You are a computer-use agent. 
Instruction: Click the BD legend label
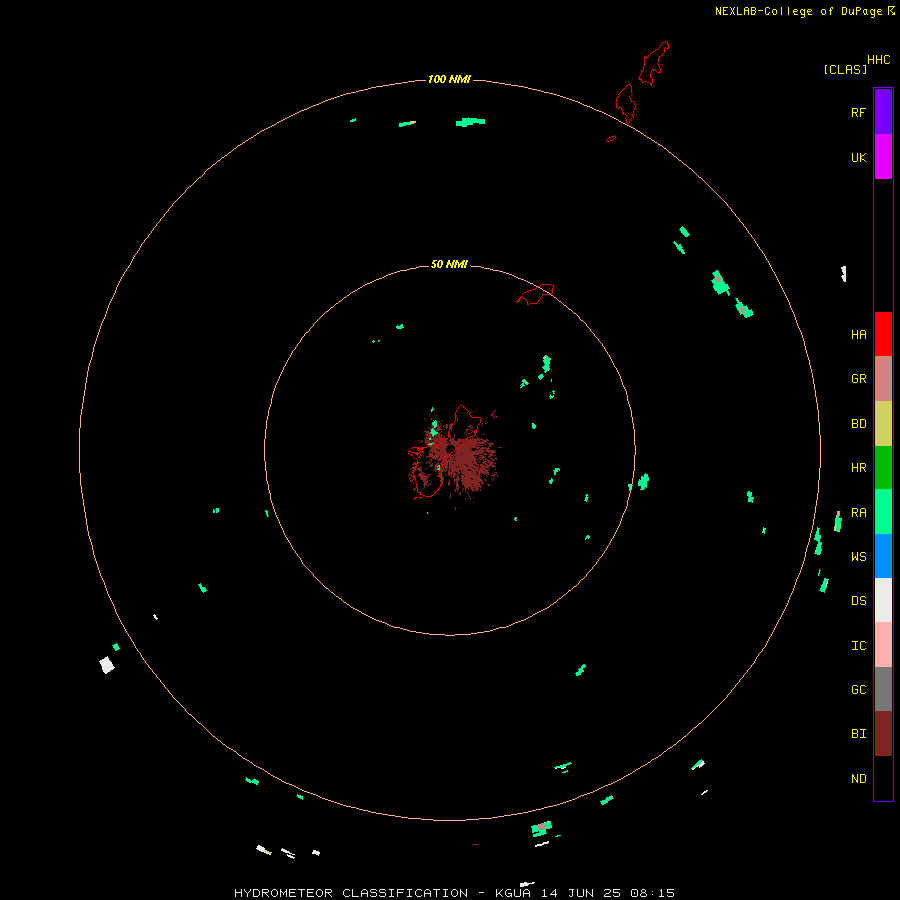[858, 424]
